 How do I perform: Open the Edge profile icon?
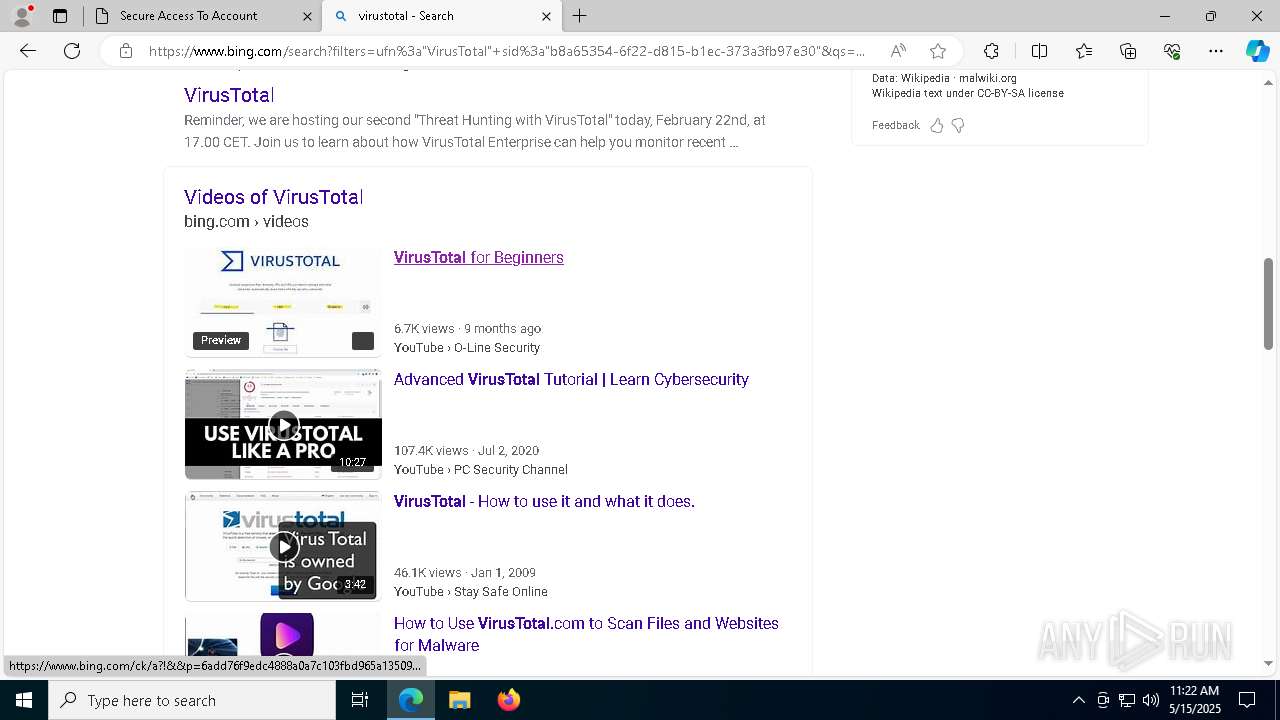(x=22, y=16)
